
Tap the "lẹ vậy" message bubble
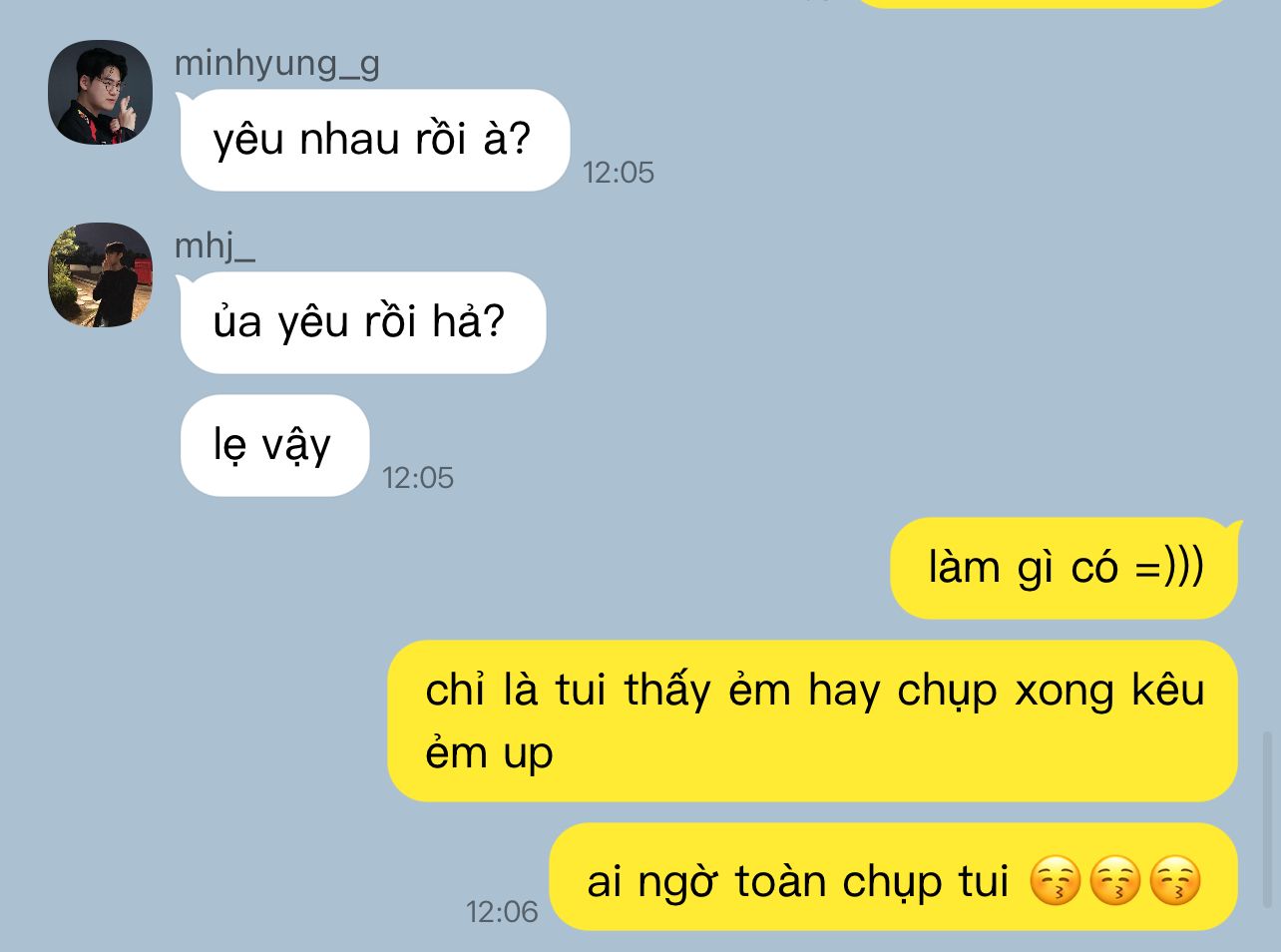(274, 445)
